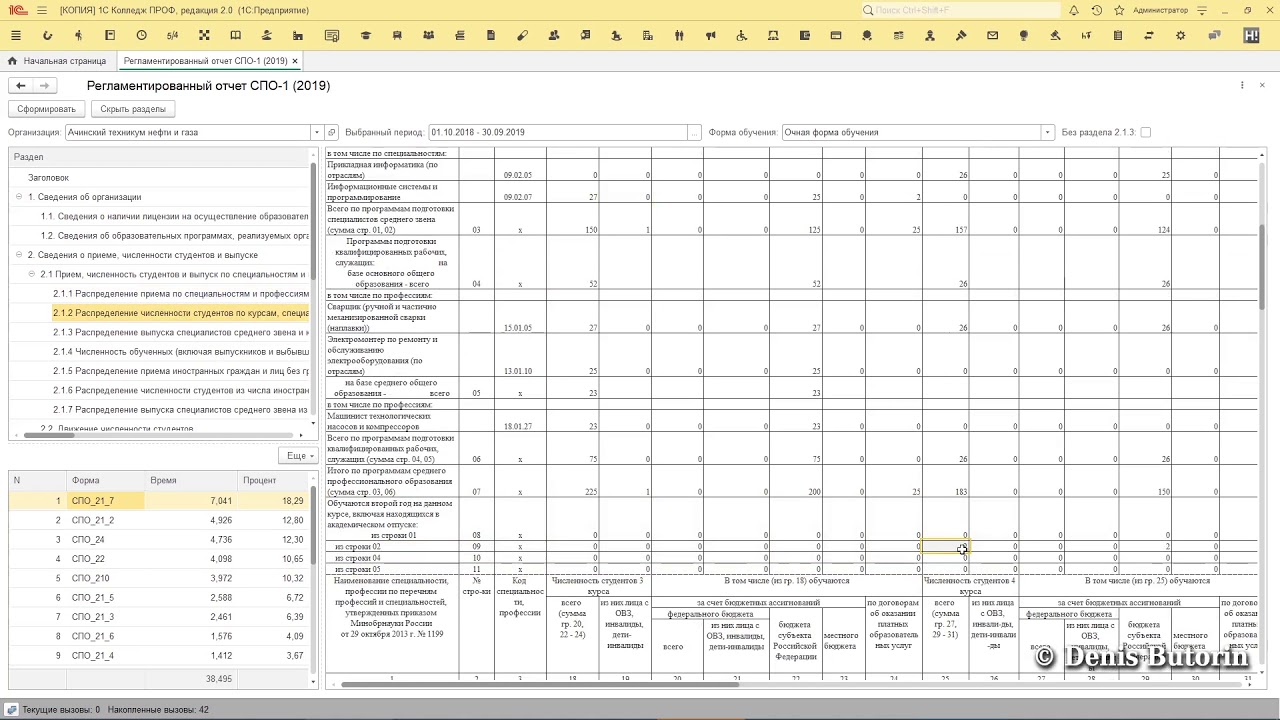
Task: Open the graduation cap section icon
Action: (x=365, y=35)
